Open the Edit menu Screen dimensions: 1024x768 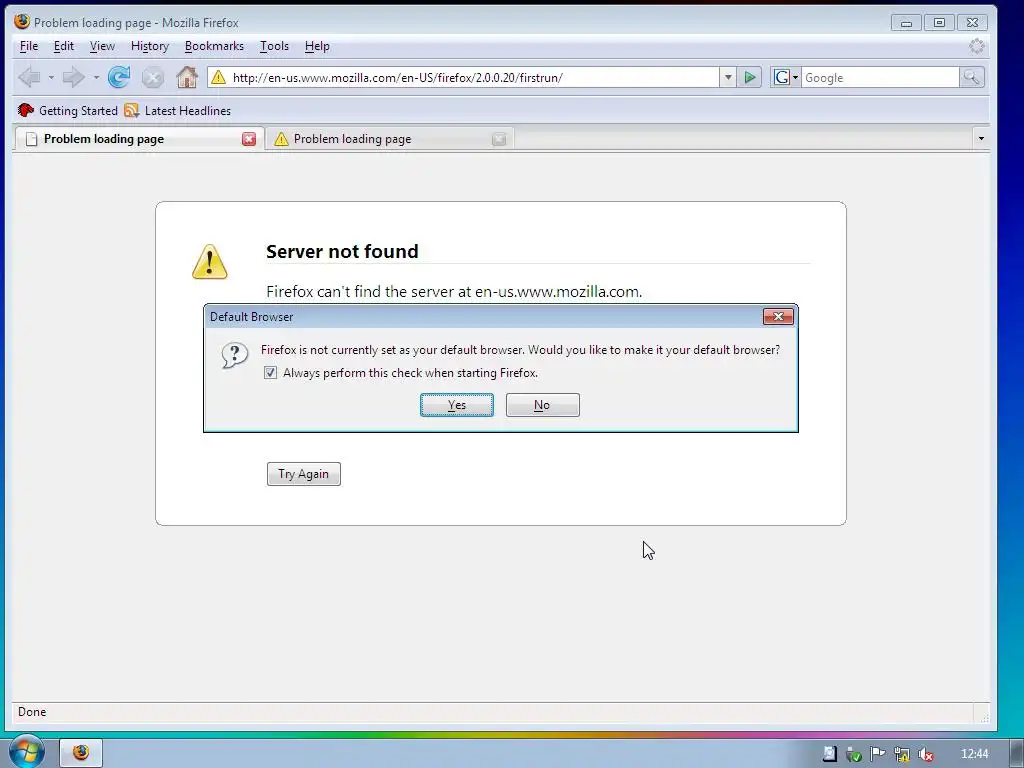63,46
